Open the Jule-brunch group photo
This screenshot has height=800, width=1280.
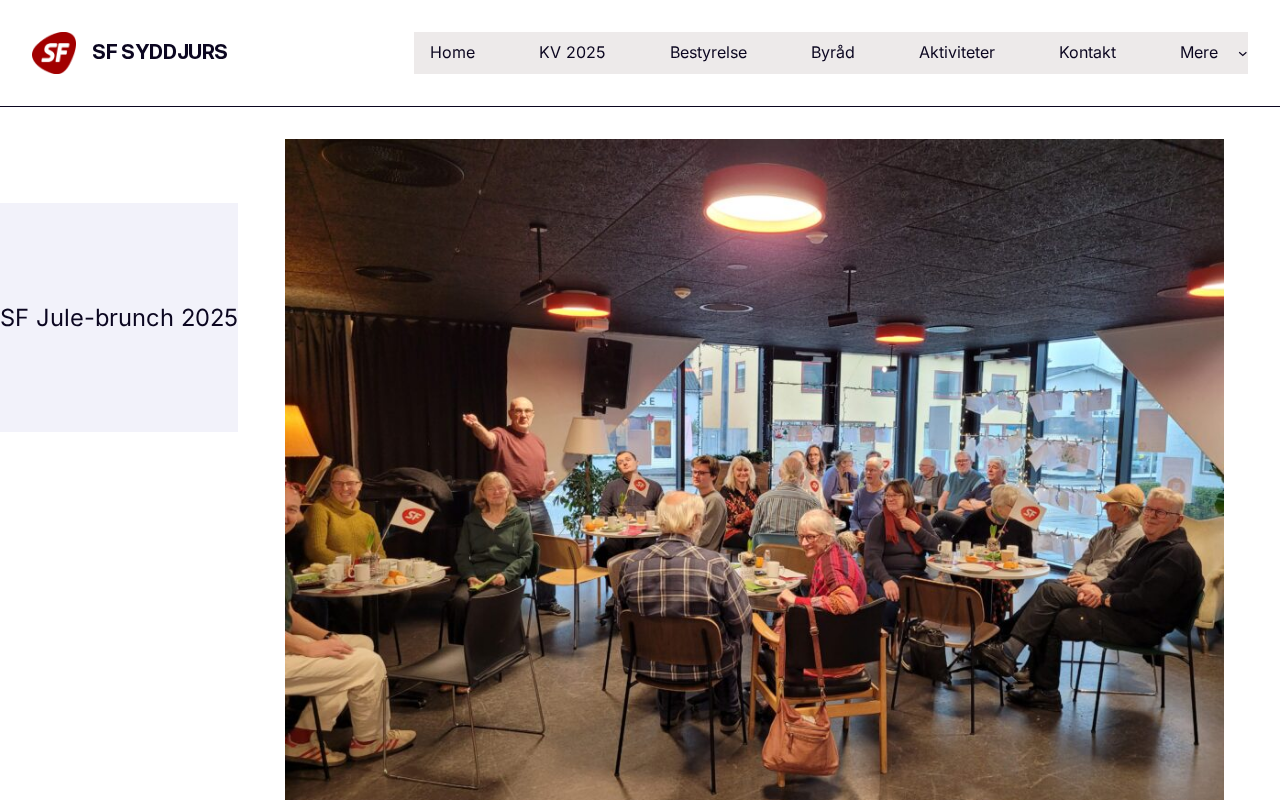[x=754, y=469]
